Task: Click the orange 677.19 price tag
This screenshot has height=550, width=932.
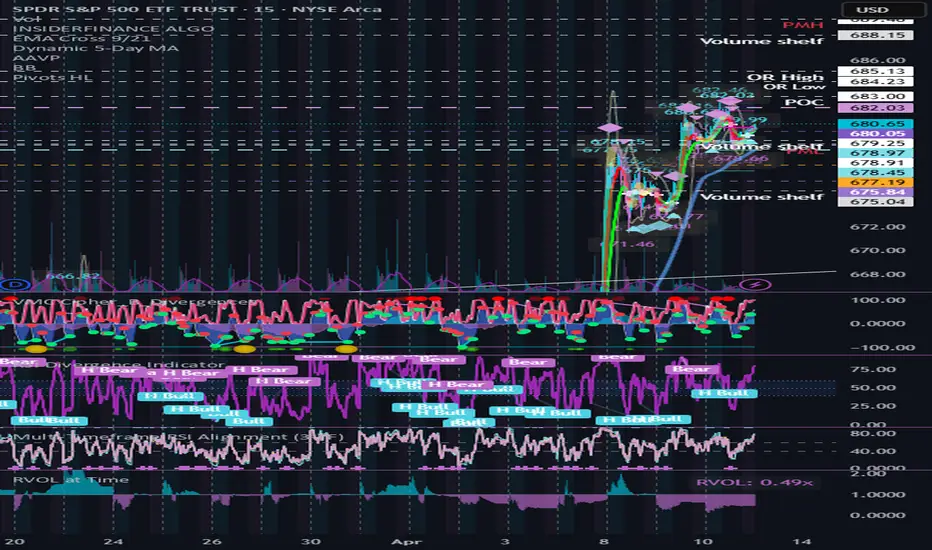Action: pos(876,182)
